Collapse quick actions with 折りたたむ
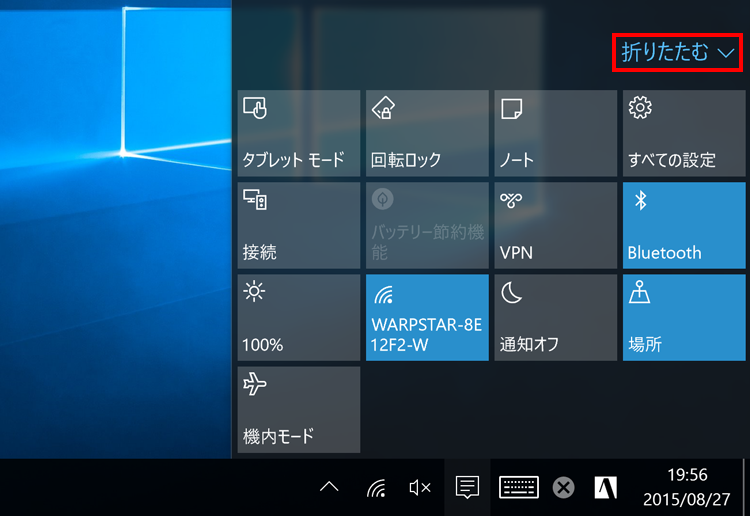The width and height of the screenshot is (750, 516). pyautogui.click(x=678, y=52)
